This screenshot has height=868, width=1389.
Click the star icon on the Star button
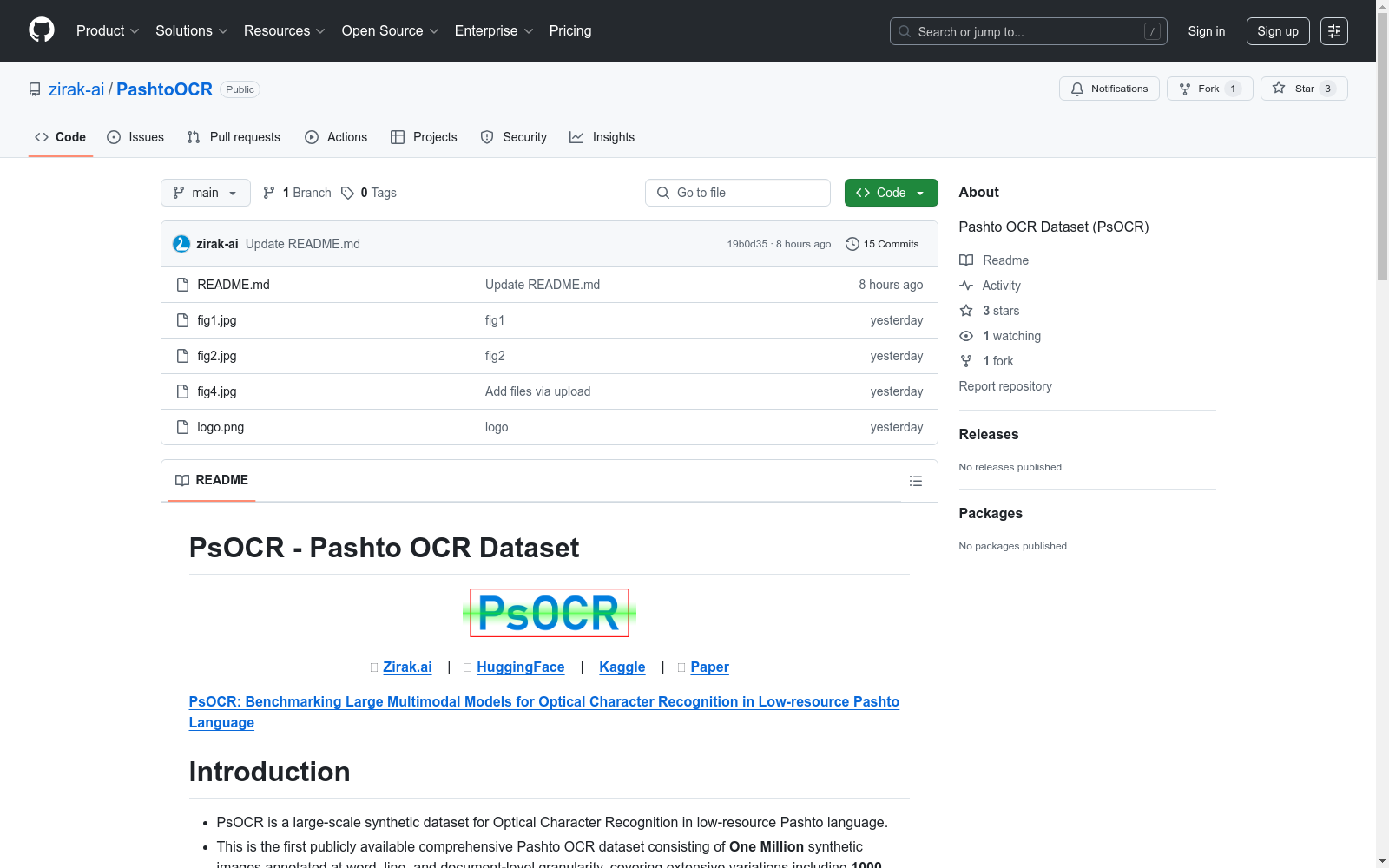pos(1279,88)
